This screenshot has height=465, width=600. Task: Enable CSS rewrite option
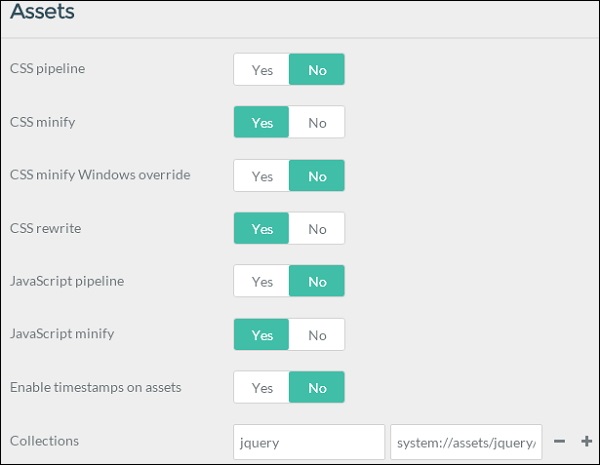coord(262,229)
